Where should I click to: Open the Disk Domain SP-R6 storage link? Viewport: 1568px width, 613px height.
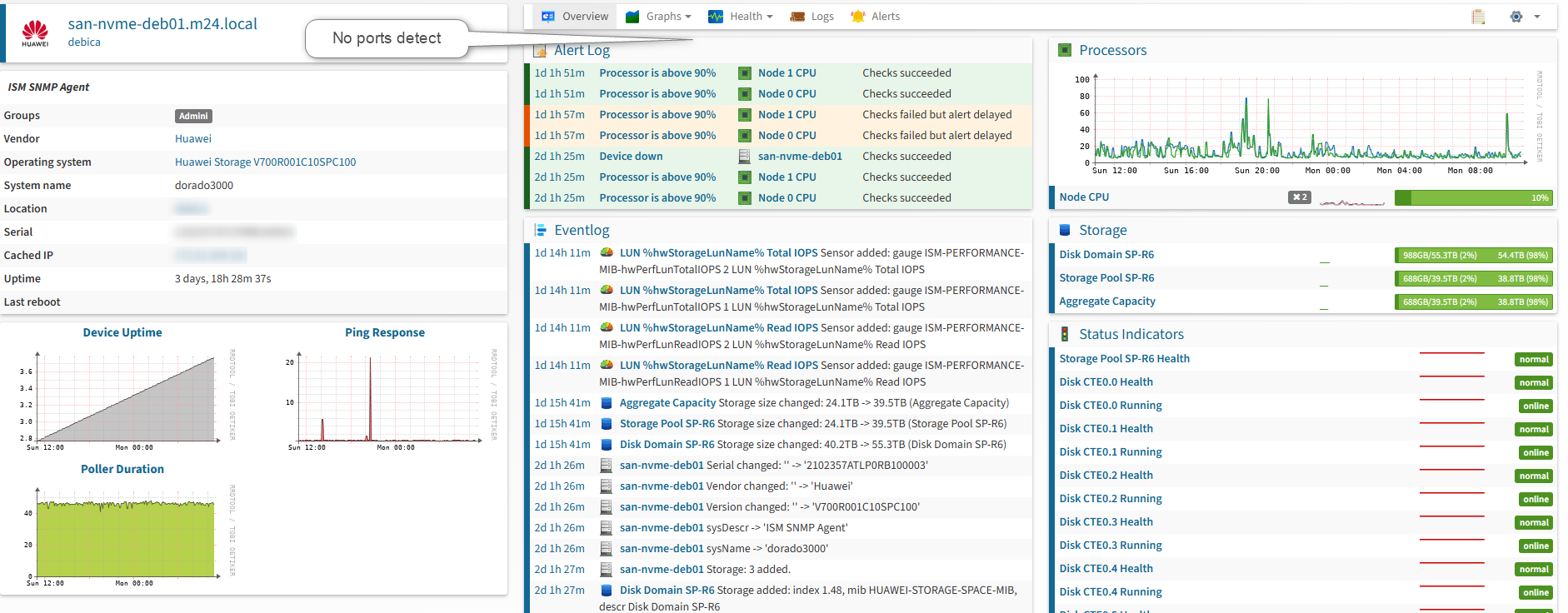tap(1106, 255)
